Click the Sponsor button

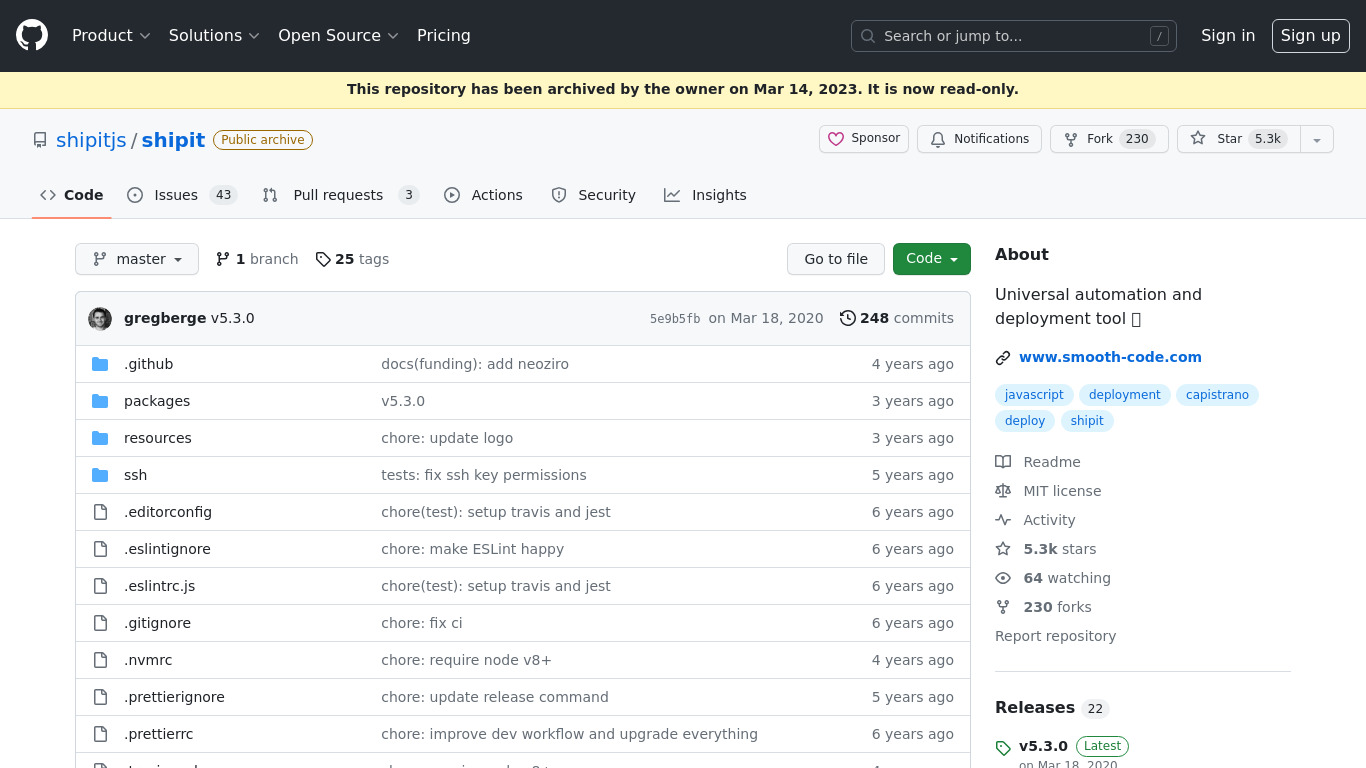(x=864, y=139)
